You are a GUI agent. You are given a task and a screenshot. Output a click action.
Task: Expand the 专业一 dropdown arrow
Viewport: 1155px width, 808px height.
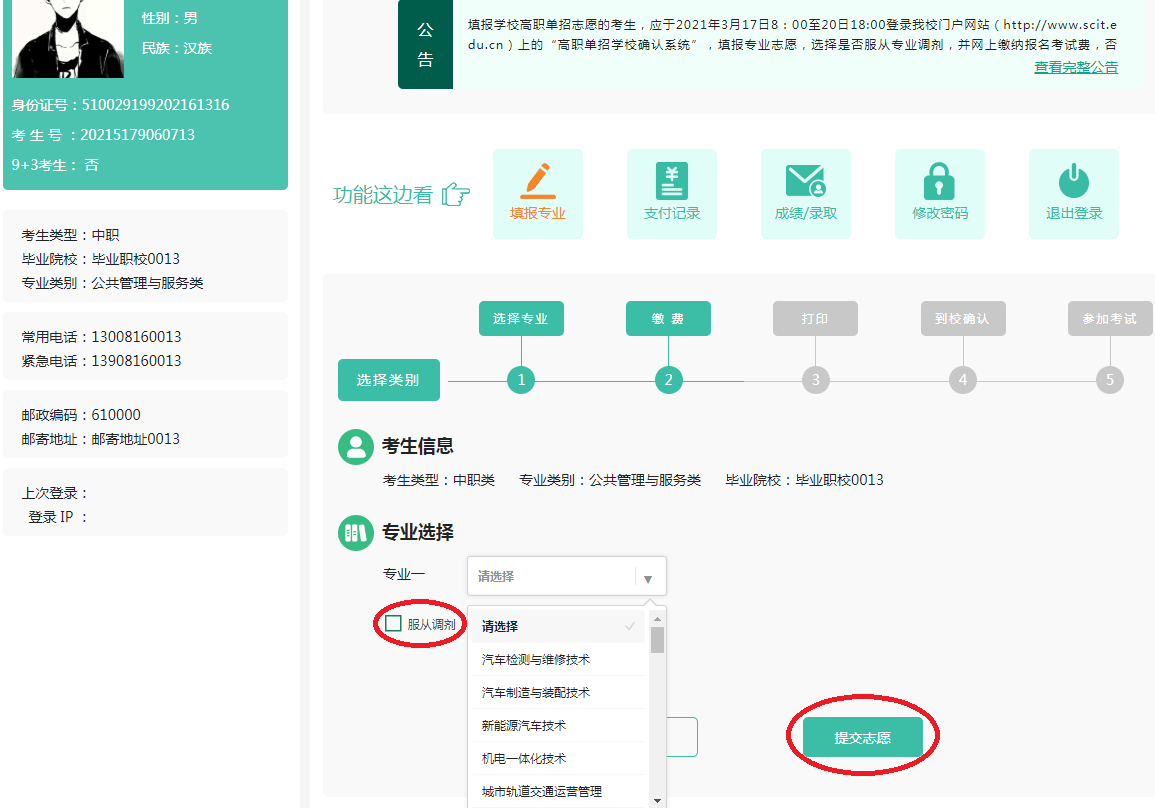click(648, 578)
